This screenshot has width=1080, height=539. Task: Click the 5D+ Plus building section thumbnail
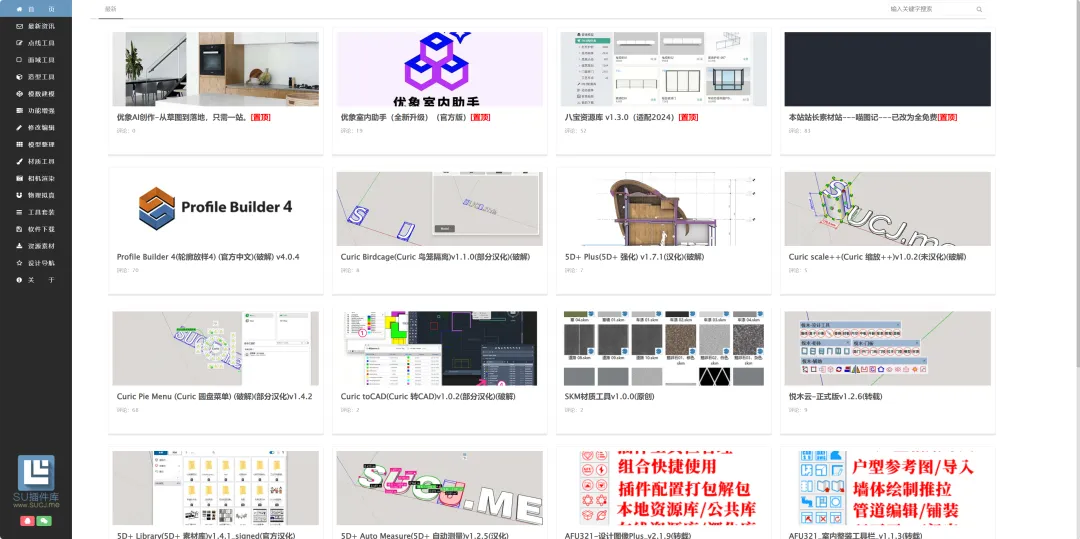click(663, 209)
